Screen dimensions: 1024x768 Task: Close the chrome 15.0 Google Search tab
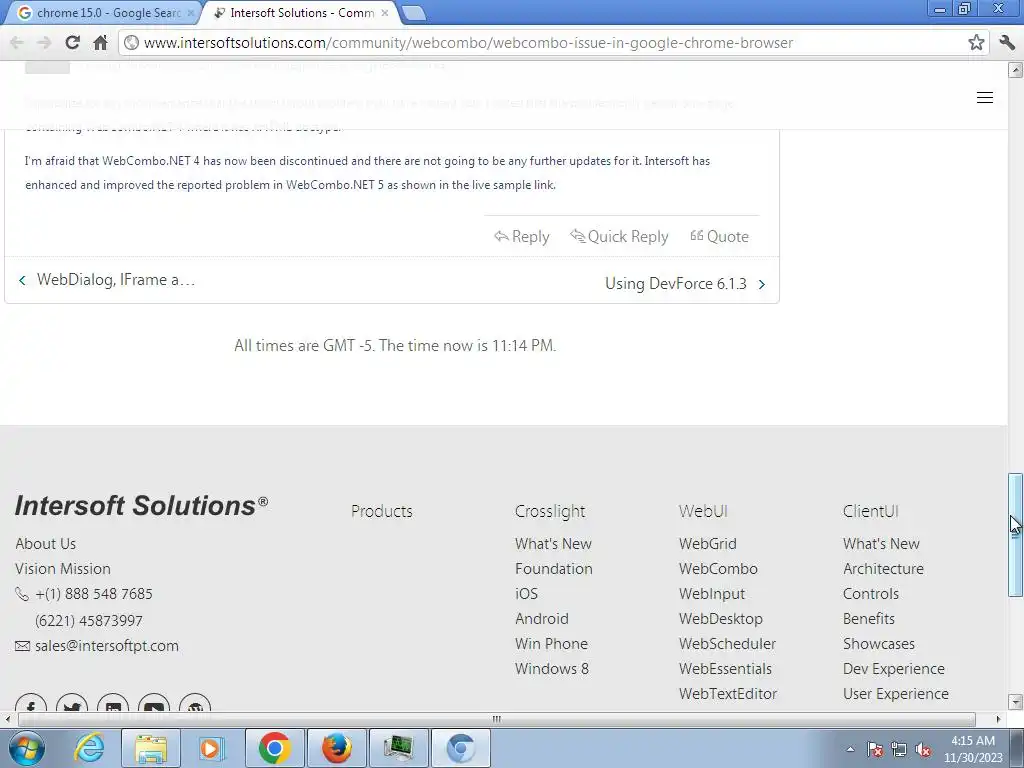click(x=191, y=13)
